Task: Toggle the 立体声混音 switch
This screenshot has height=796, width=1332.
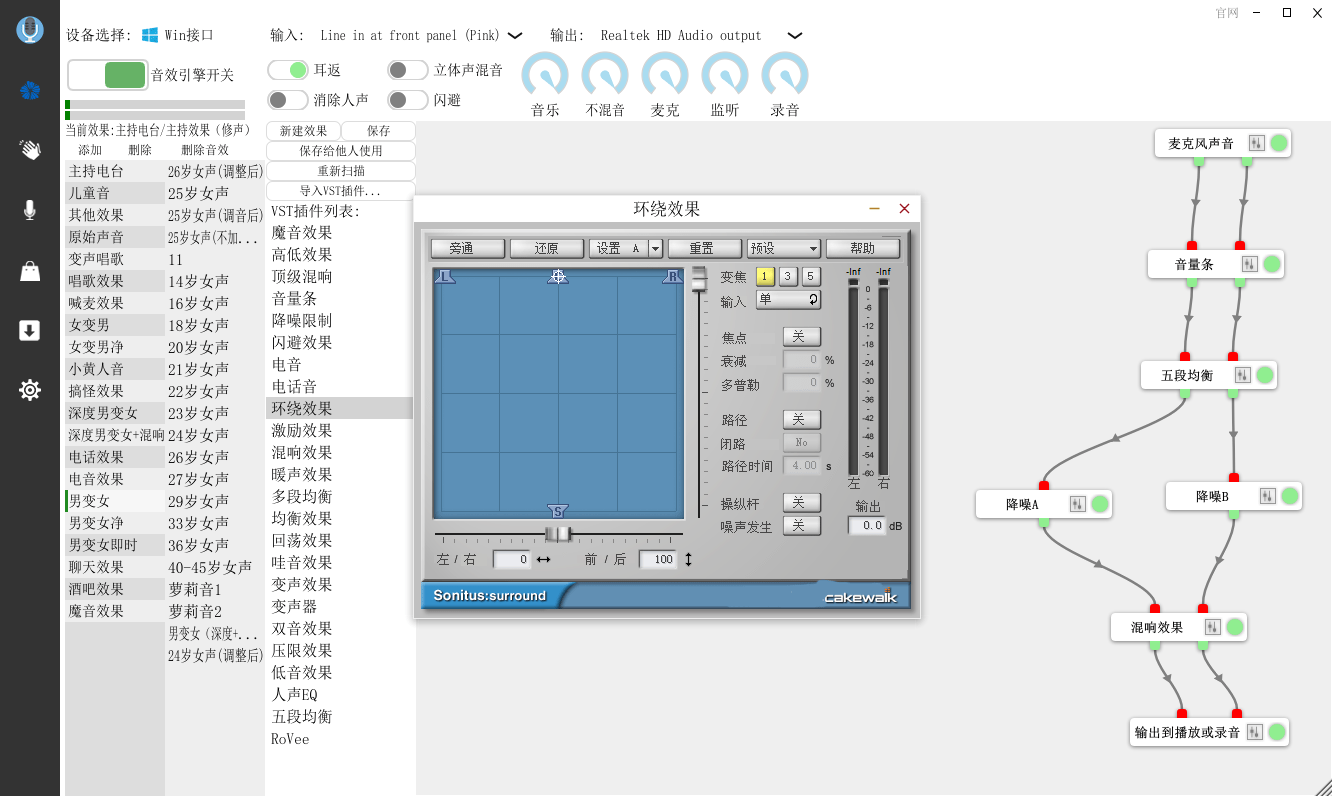Action: [408, 70]
